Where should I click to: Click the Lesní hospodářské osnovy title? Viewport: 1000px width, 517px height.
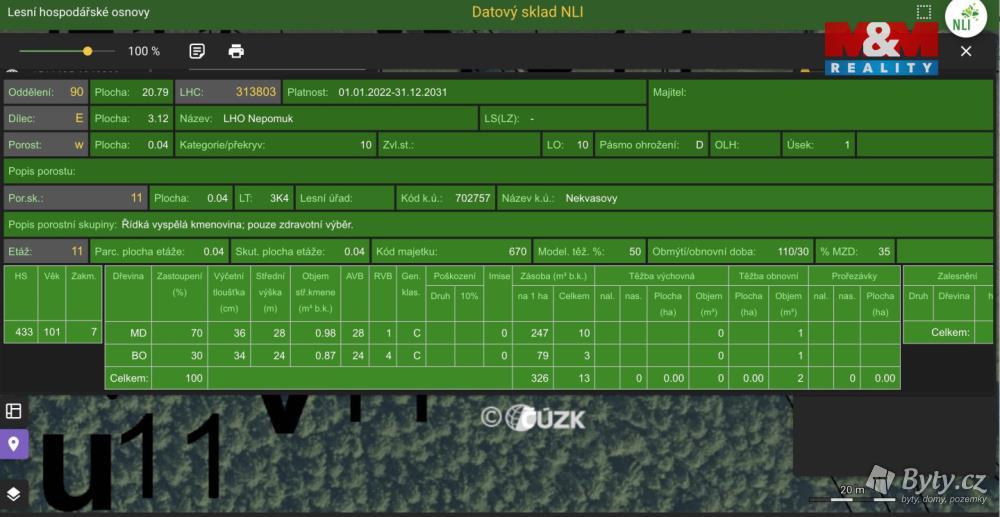(78, 12)
